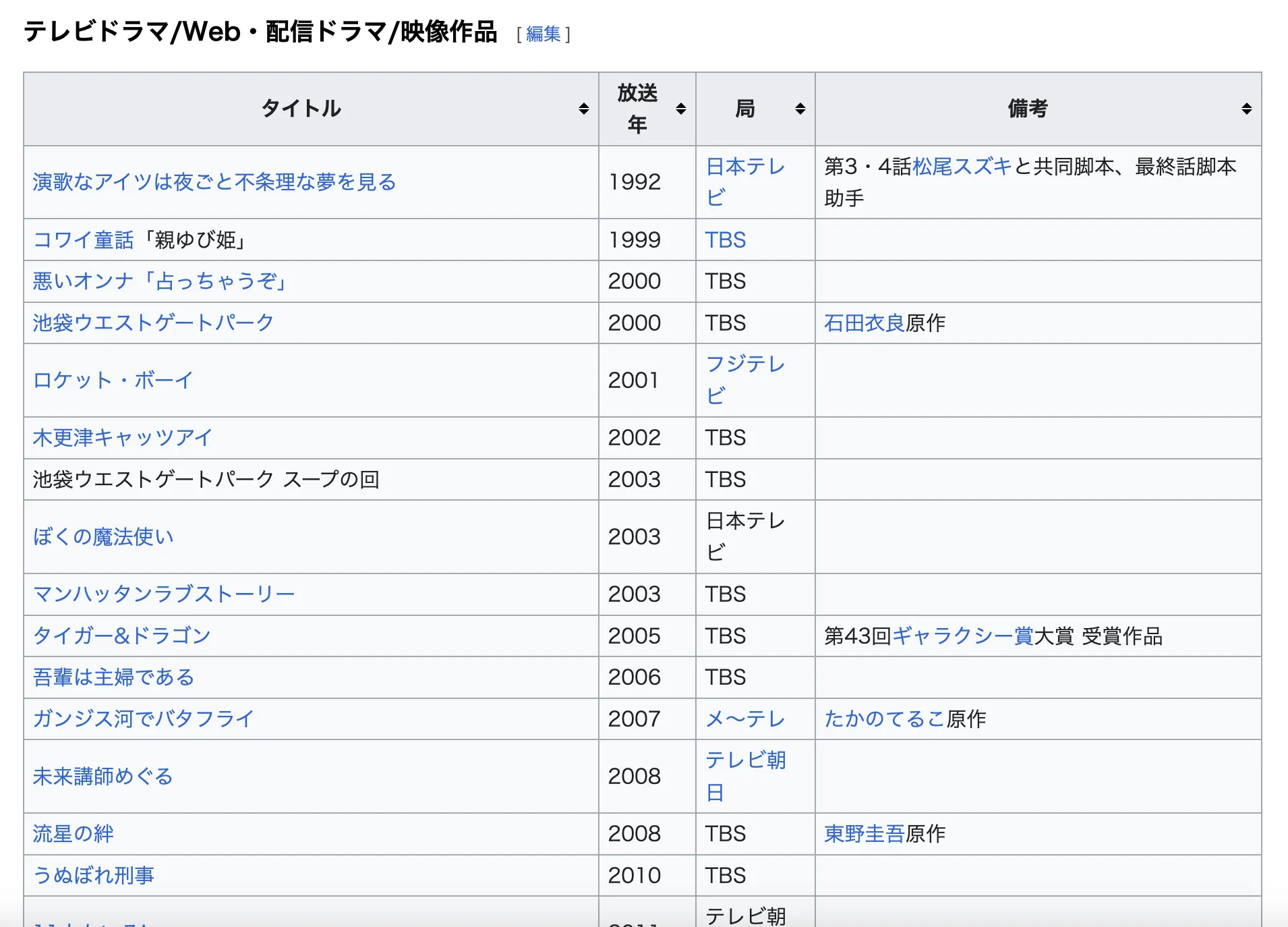Follow the 石田衣良 author link
Viewport: 1288px width, 927px height.
click(864, 322)
